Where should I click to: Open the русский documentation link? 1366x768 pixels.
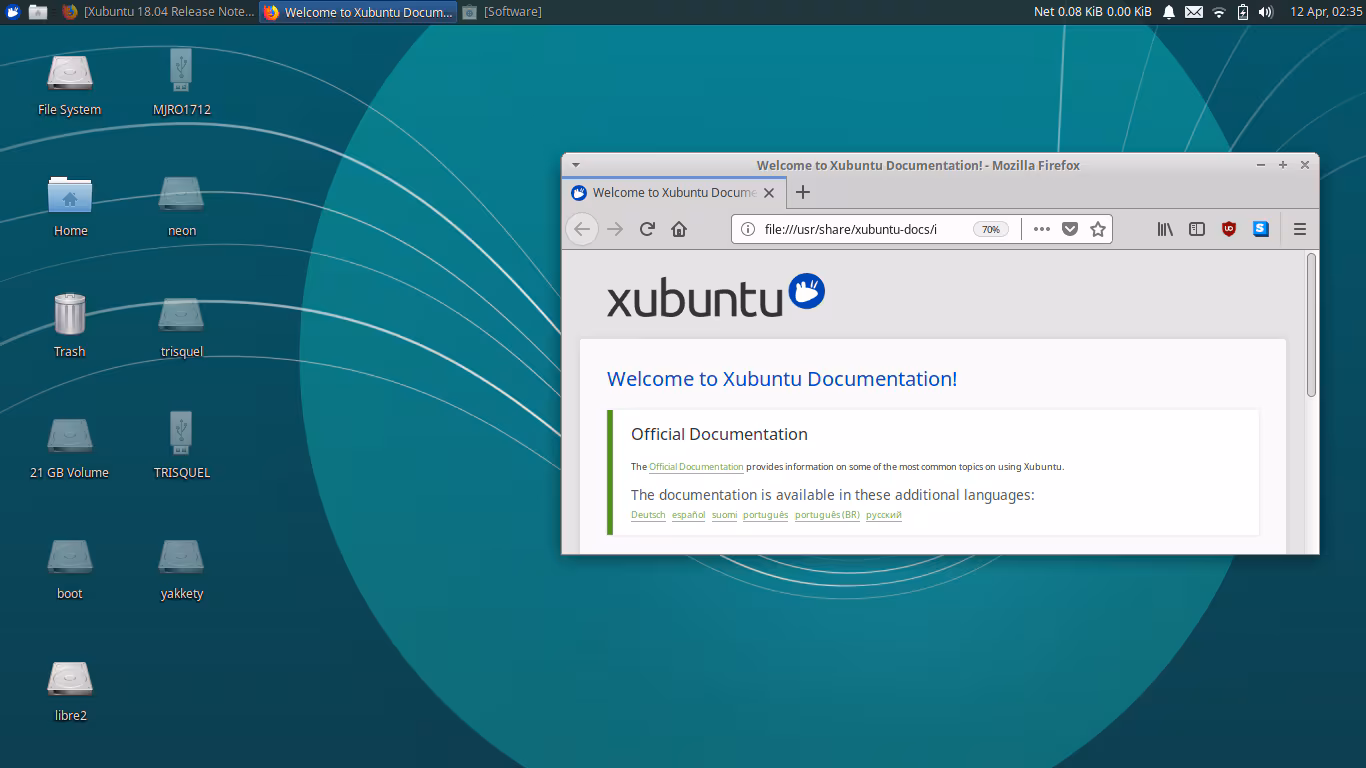pyautogui.click(x=884, y=515)
